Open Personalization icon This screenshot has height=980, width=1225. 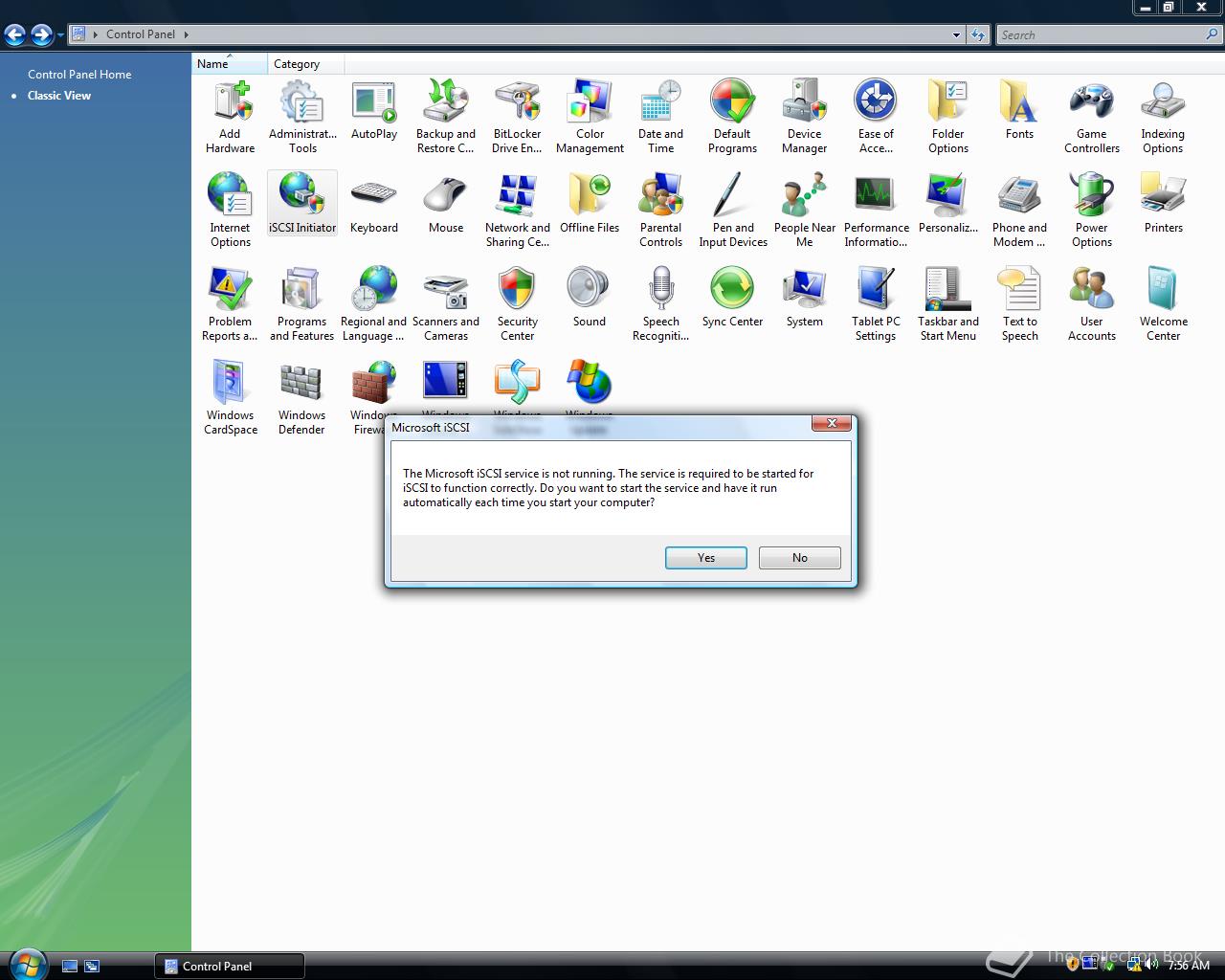(x=948, y=203)
